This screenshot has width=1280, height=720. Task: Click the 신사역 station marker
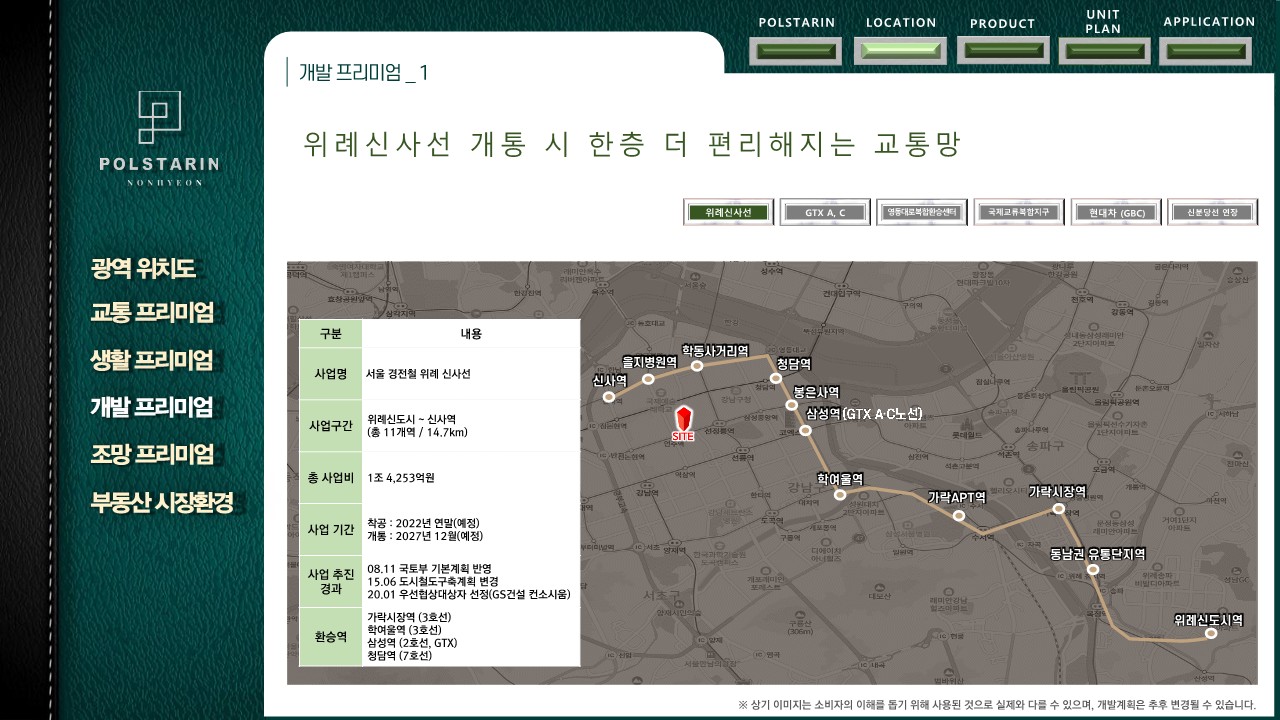(x=609, y=397)
